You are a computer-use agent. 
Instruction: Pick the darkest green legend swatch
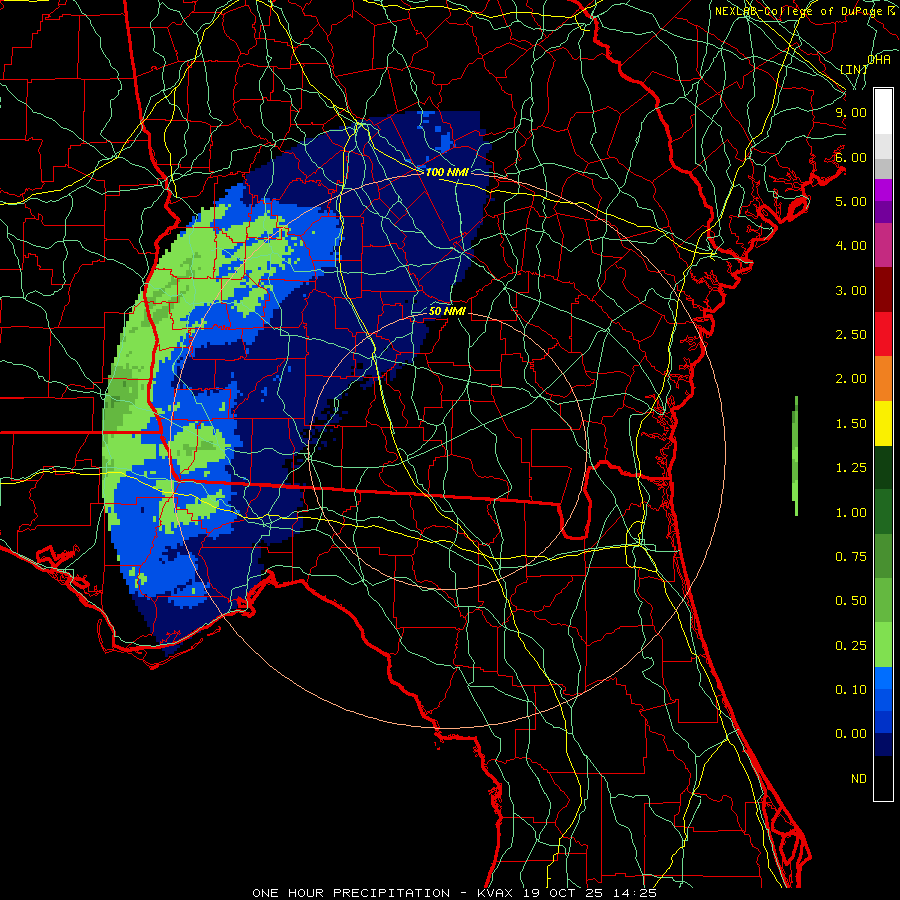click(x=883, y=468)
